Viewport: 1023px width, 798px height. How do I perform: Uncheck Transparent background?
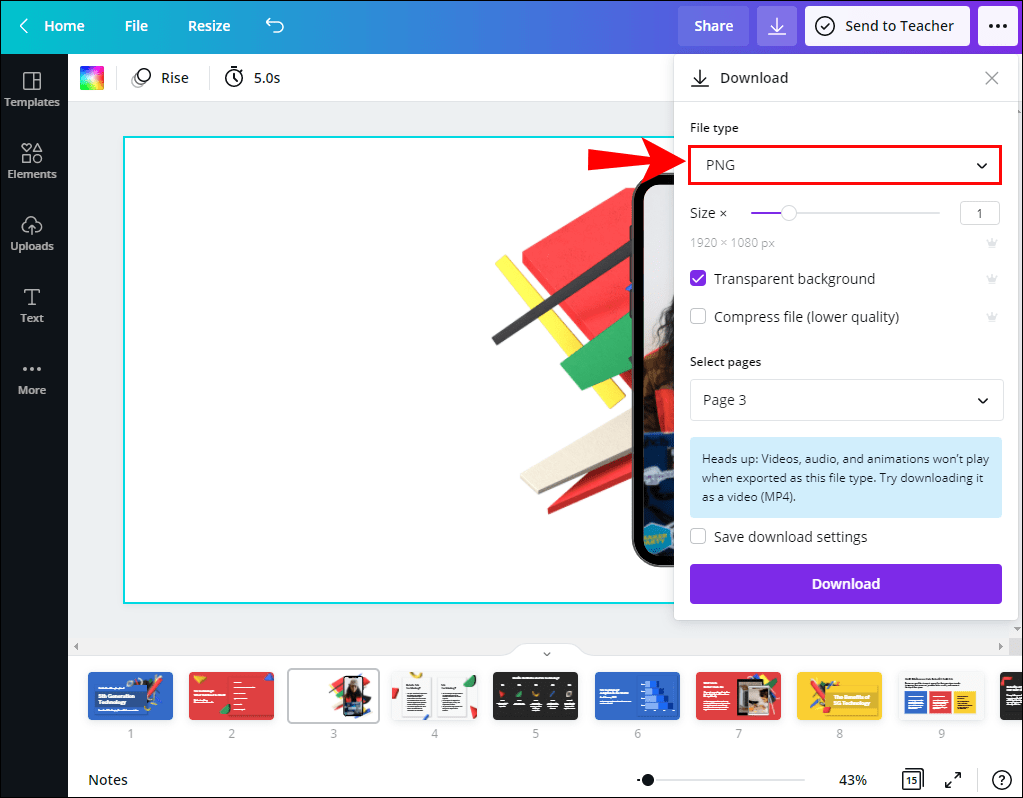click(x=697, y=278)
